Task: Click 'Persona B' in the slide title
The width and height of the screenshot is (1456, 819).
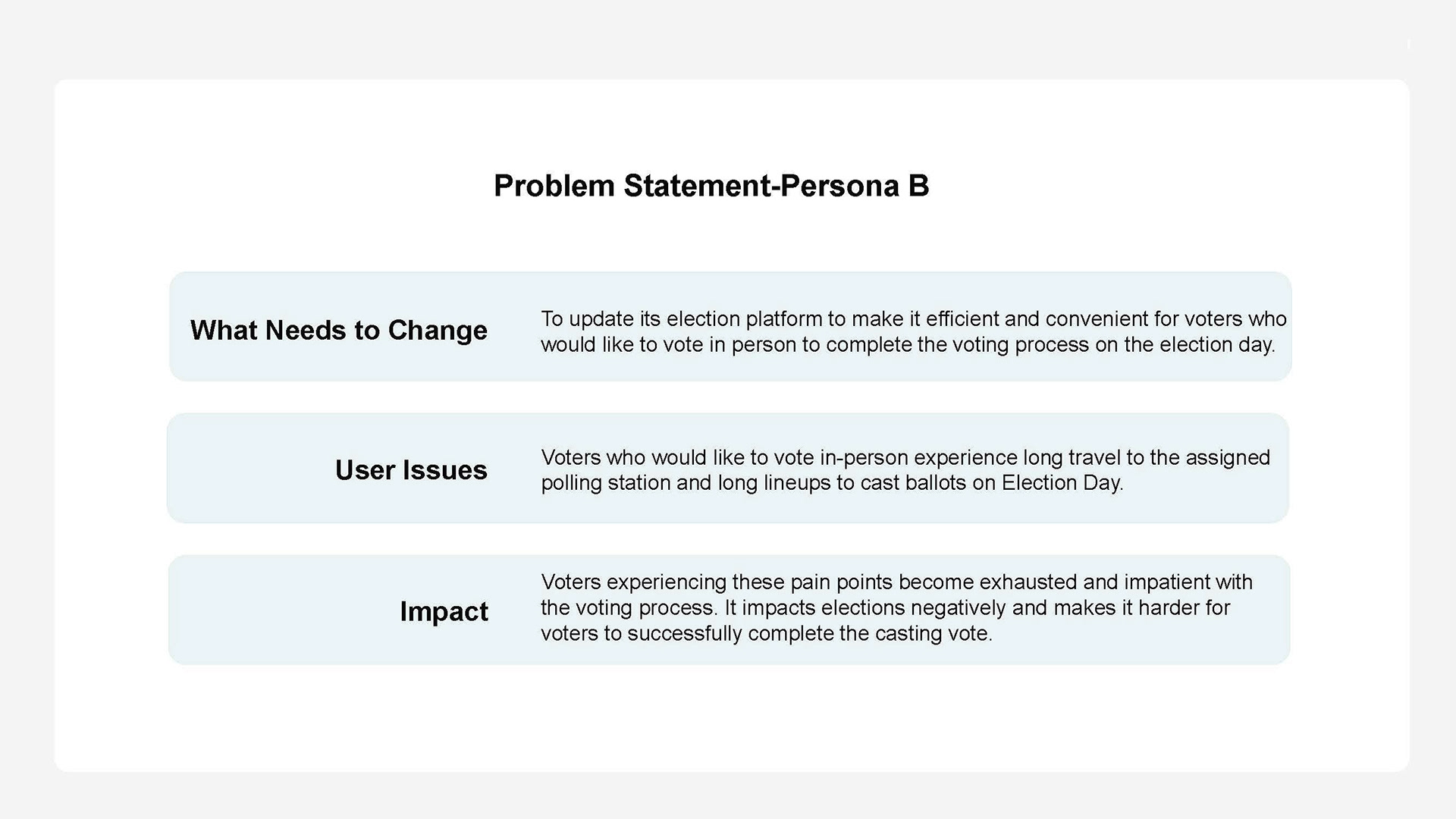Action: (855, 186)
